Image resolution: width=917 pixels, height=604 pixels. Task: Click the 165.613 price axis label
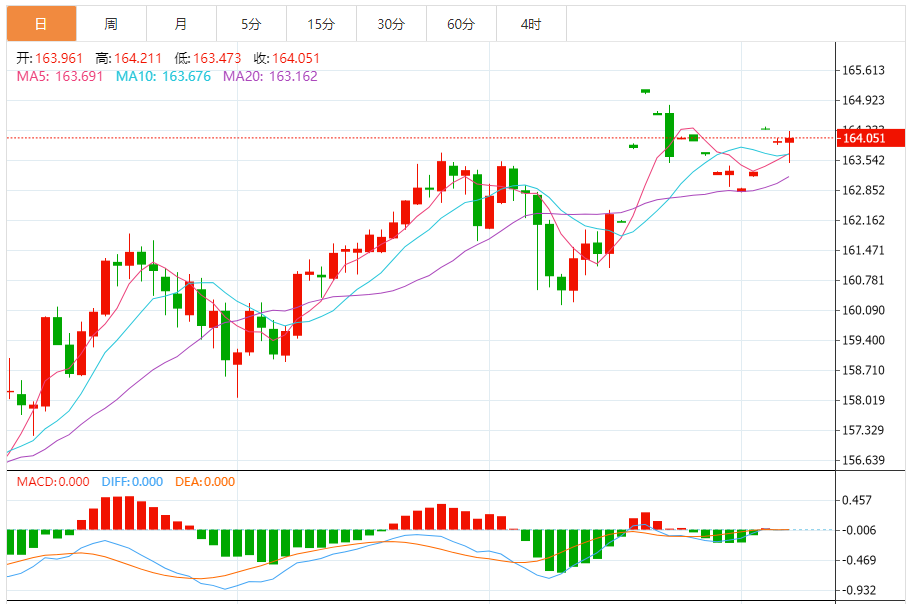pos(863,70)
